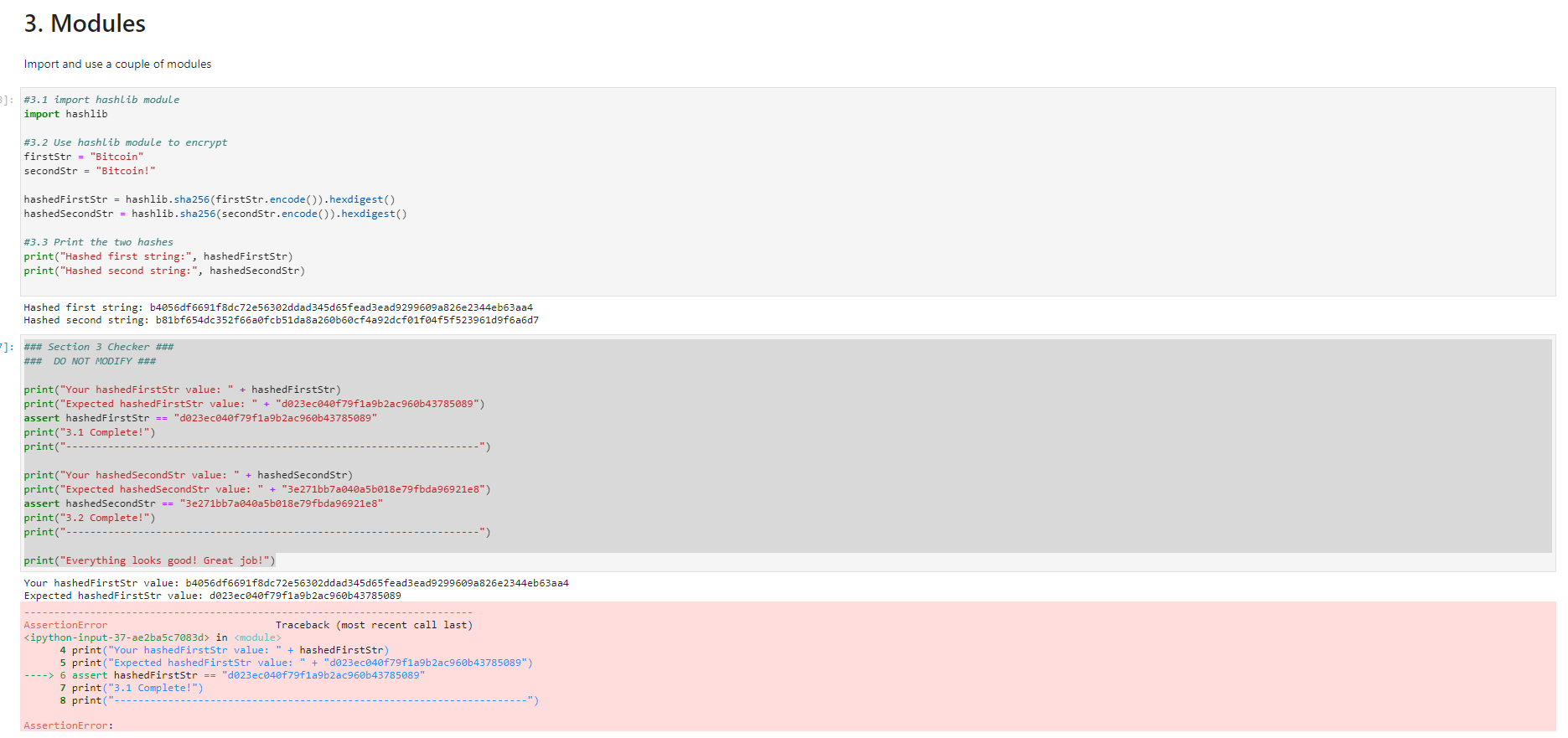The image size is (1568, 738).
Task: Click the firstStr = "Bitcoin" line
Action: coord(84,157)
